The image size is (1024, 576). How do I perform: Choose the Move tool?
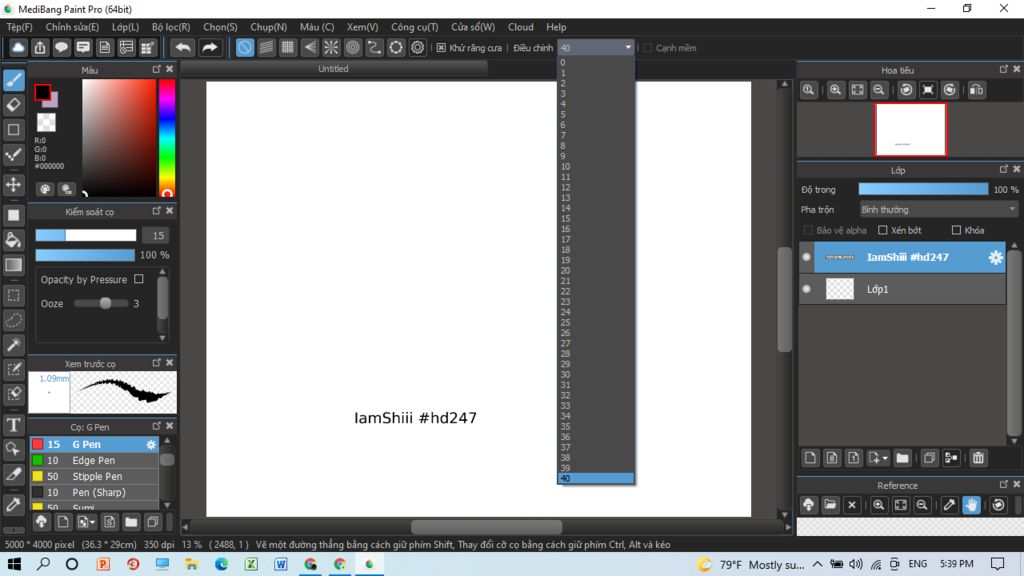14,185
